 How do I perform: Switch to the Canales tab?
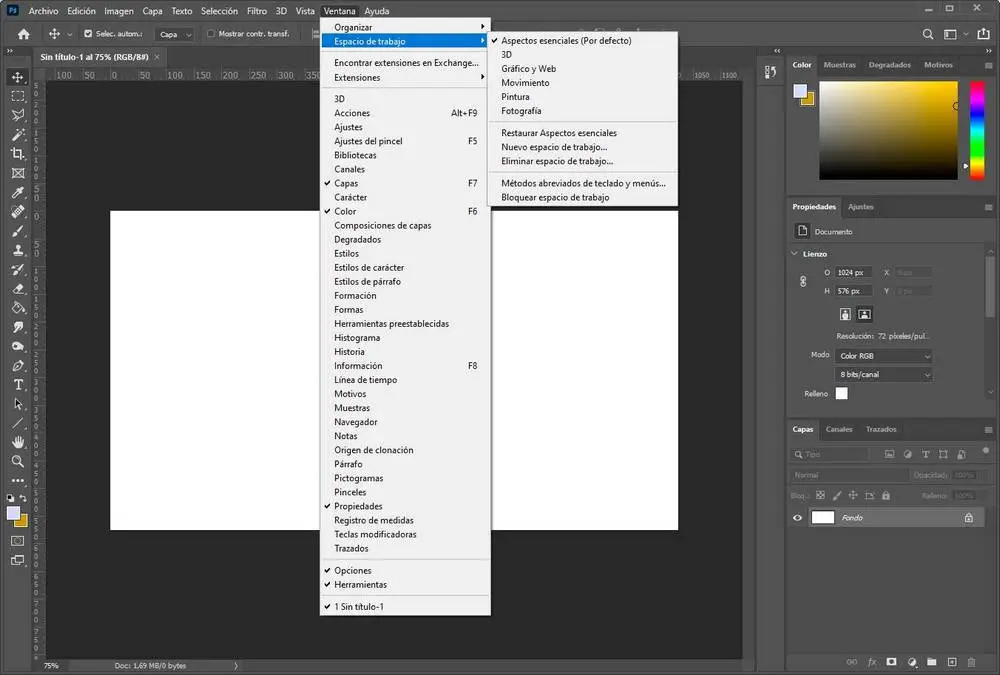click(839, 429)
